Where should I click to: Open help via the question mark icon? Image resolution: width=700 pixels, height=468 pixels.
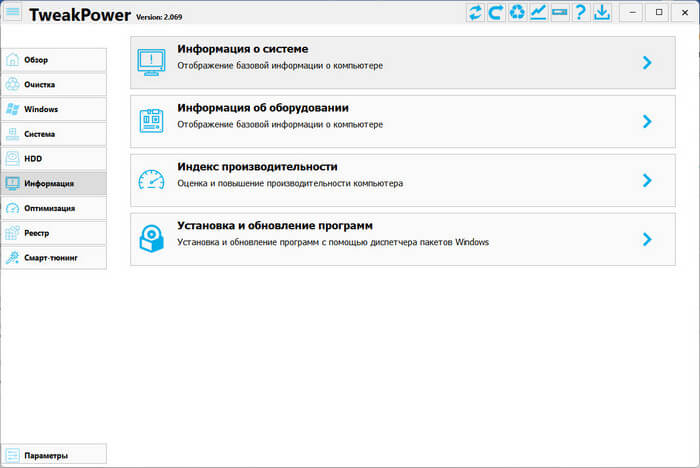pos(581,13)
